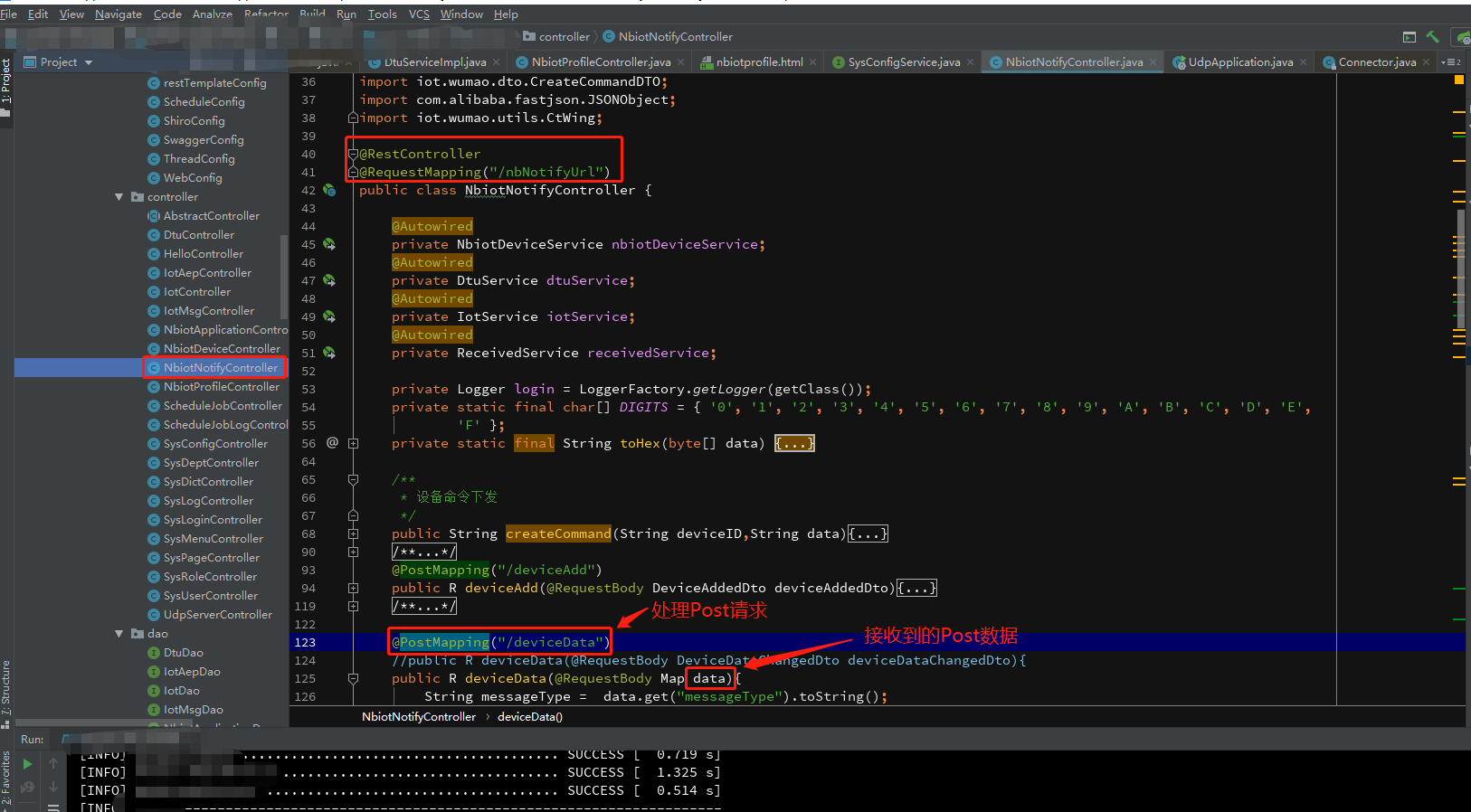Viewport: 1471px width, 812px height.
Task: Switch to the NbiotProfileController.java tab
Action: coord(602,62)
